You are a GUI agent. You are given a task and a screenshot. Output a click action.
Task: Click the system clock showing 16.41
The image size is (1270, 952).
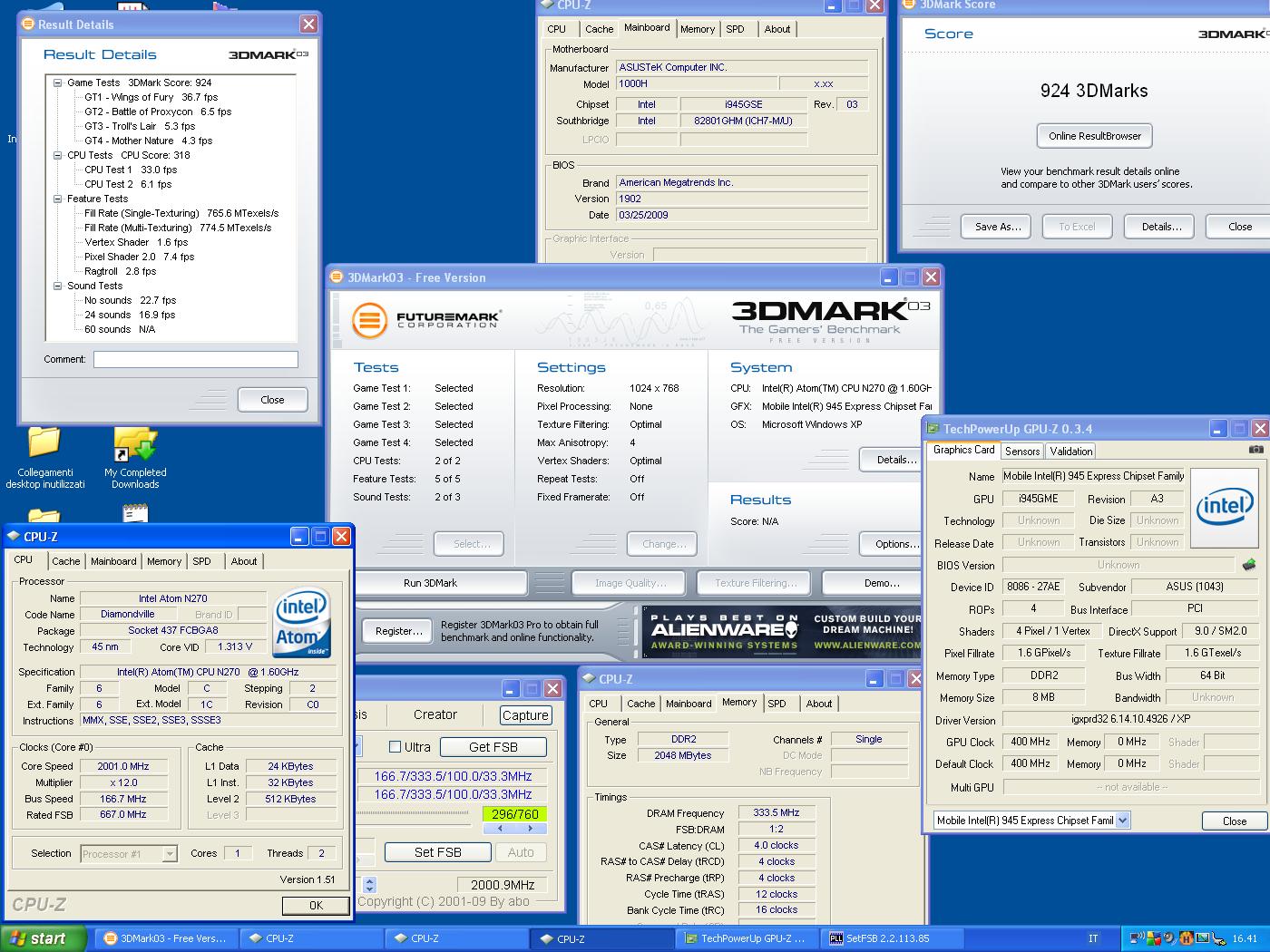[x=1246, y=938]
